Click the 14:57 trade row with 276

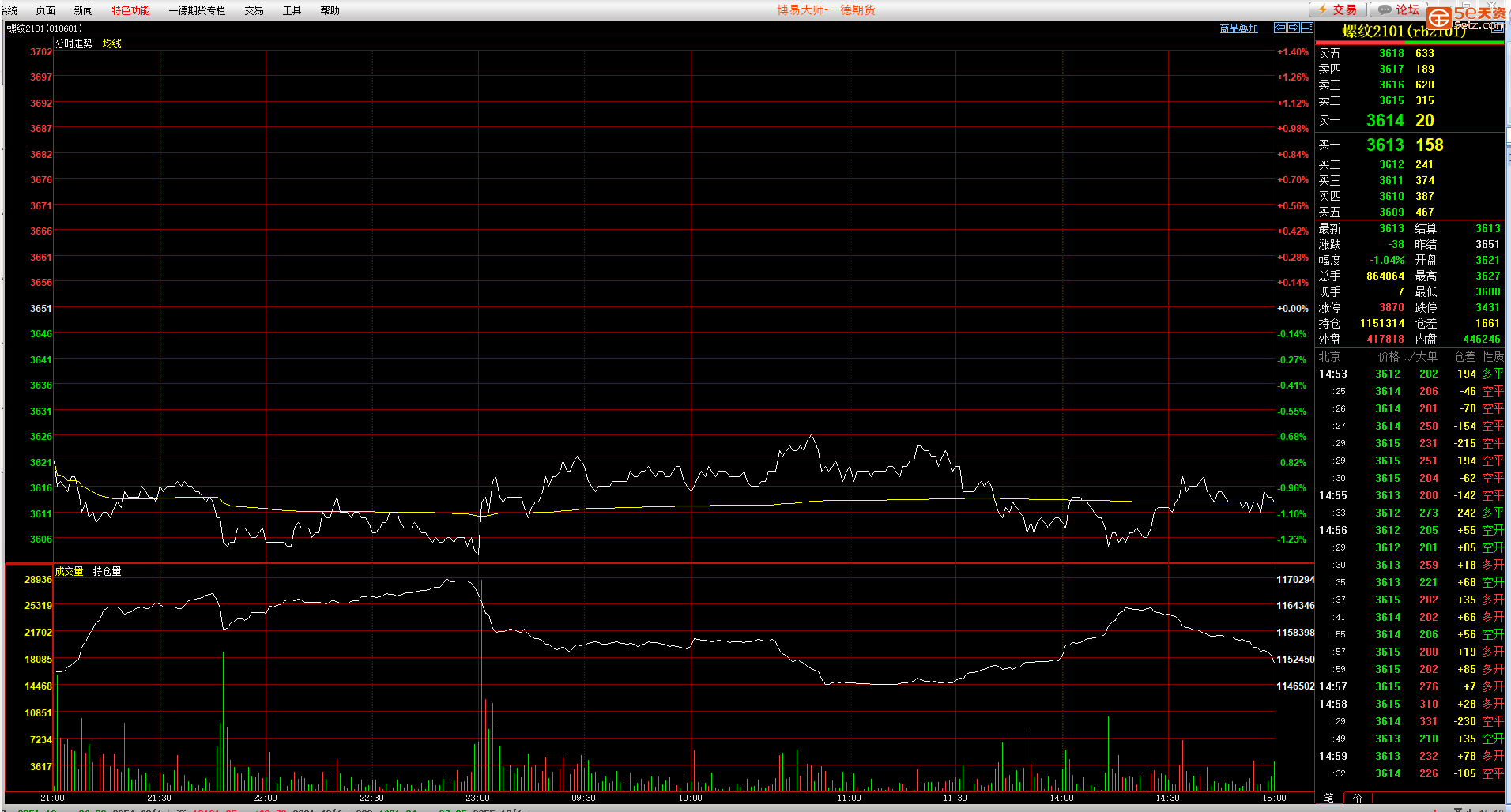point(1410,686)
